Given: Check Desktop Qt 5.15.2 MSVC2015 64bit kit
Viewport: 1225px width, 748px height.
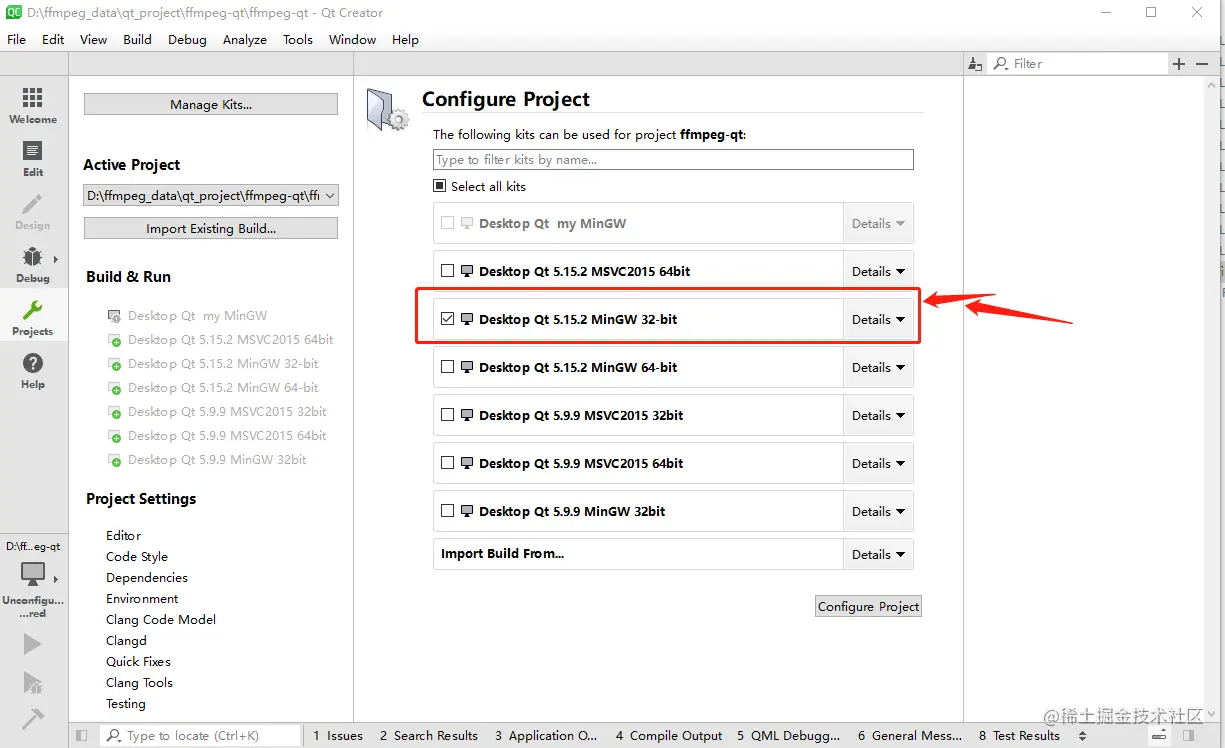Looking at the screenshot, I should point(447,271).
